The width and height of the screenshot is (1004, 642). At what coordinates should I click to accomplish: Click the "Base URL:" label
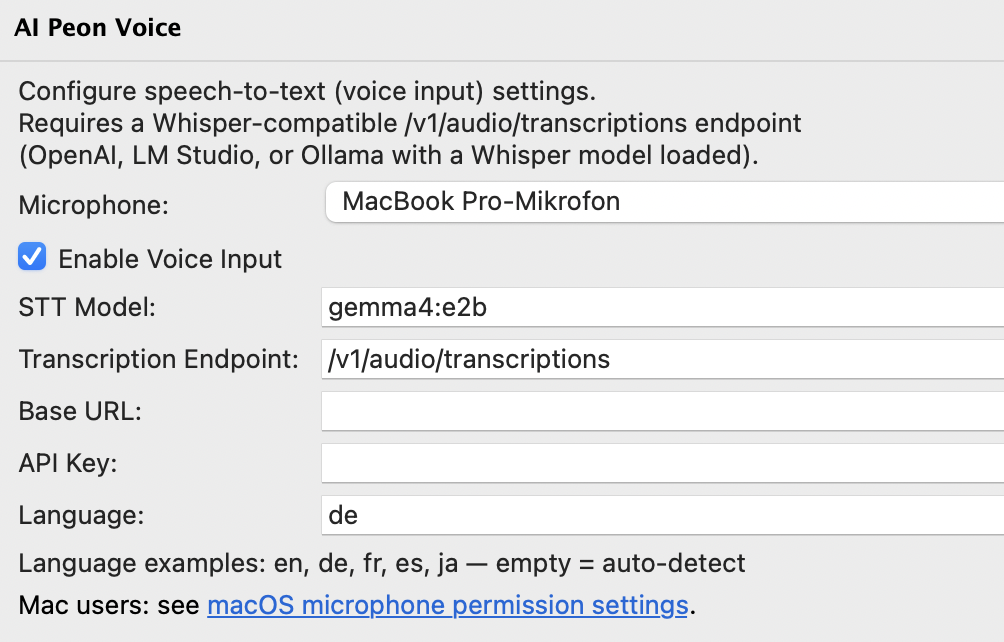coord(80,411)
